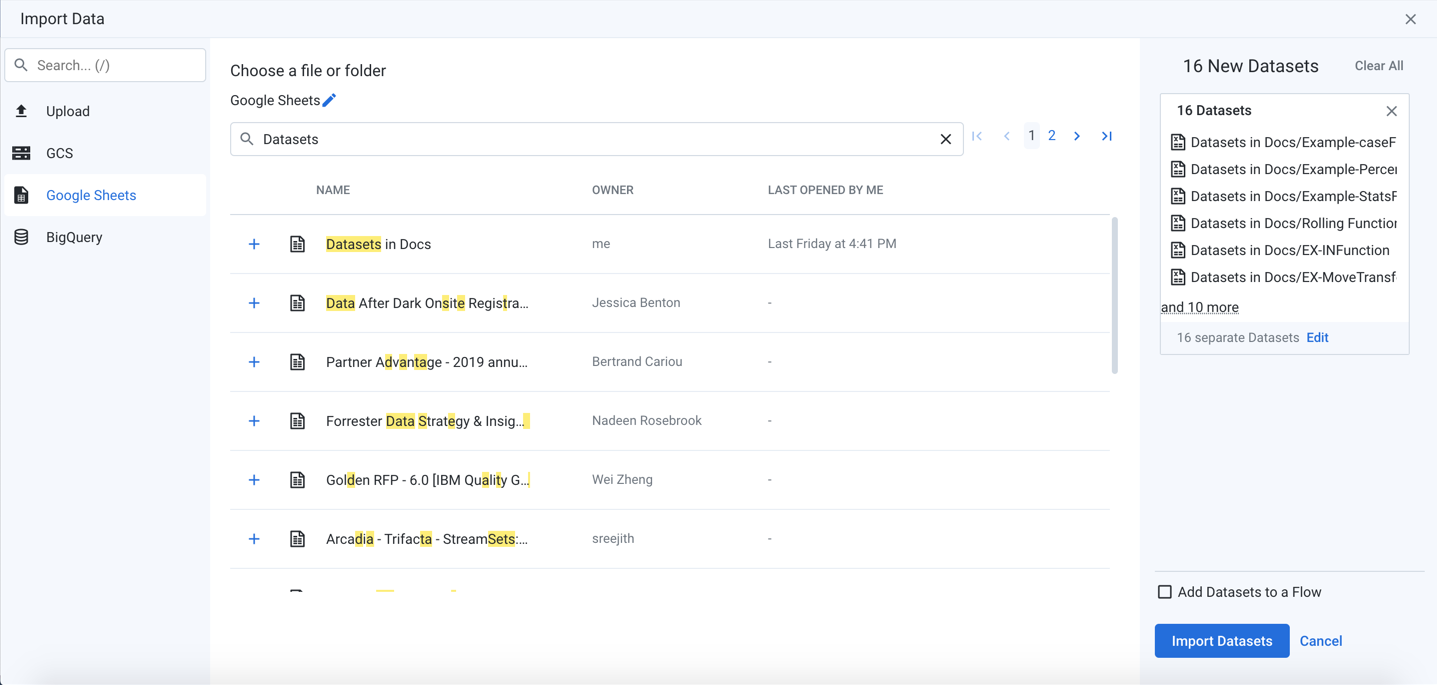
Task: Expand the 'and 10 more' datasets list
Action: tap(1200, 307)
